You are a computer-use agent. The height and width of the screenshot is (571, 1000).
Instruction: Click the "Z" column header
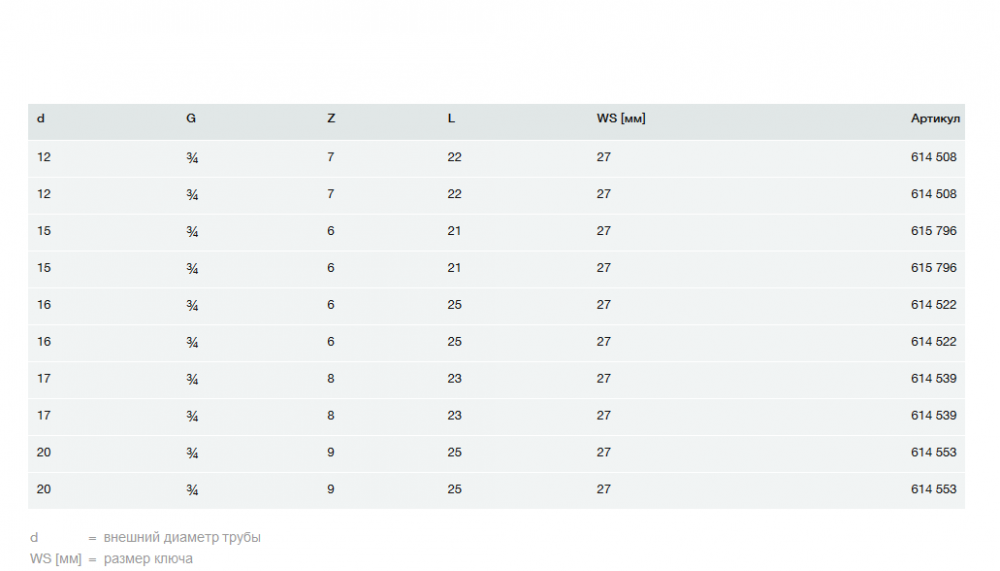tap(331, 119)
